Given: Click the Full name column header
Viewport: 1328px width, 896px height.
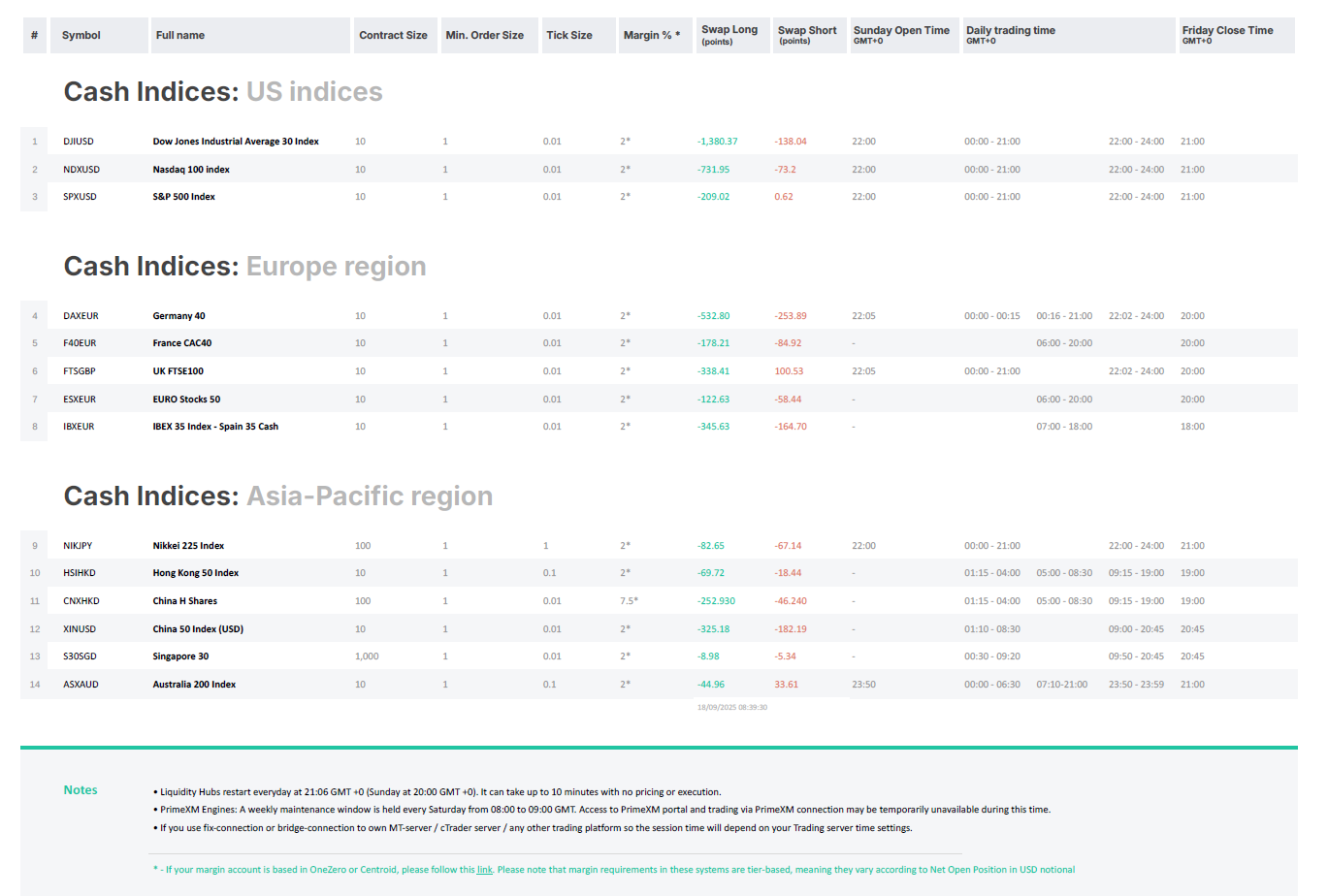Looking at the screenshot, I should point(250,35).
